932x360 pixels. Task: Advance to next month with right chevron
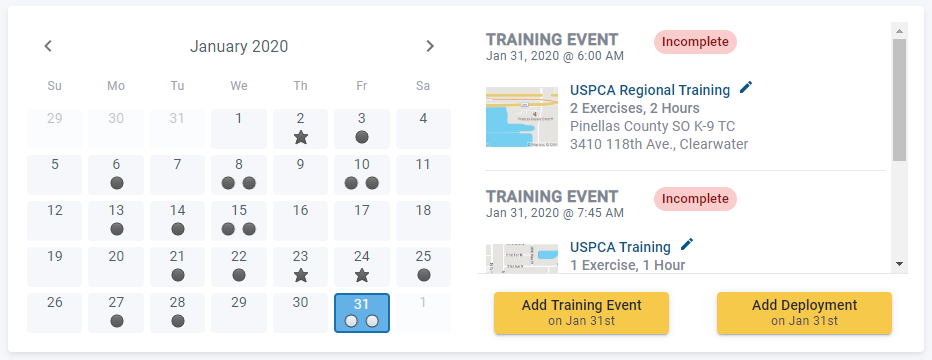430,46
